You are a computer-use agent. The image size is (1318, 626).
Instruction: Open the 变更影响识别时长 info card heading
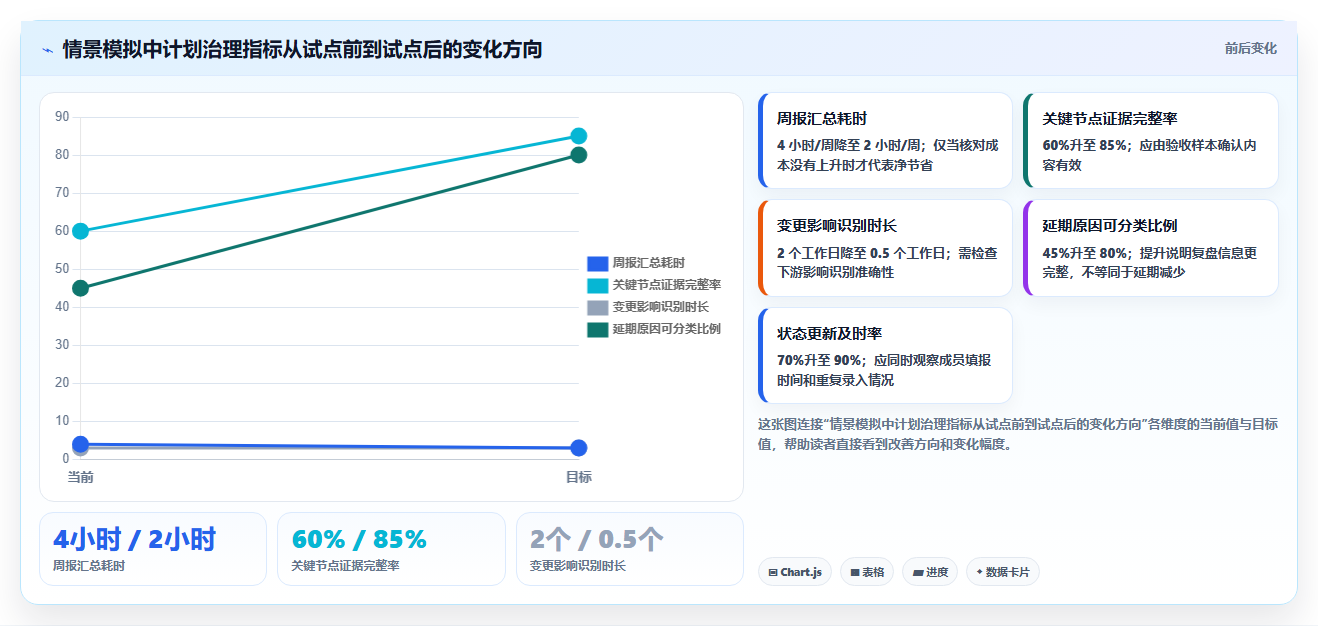[x=837, y=226]
